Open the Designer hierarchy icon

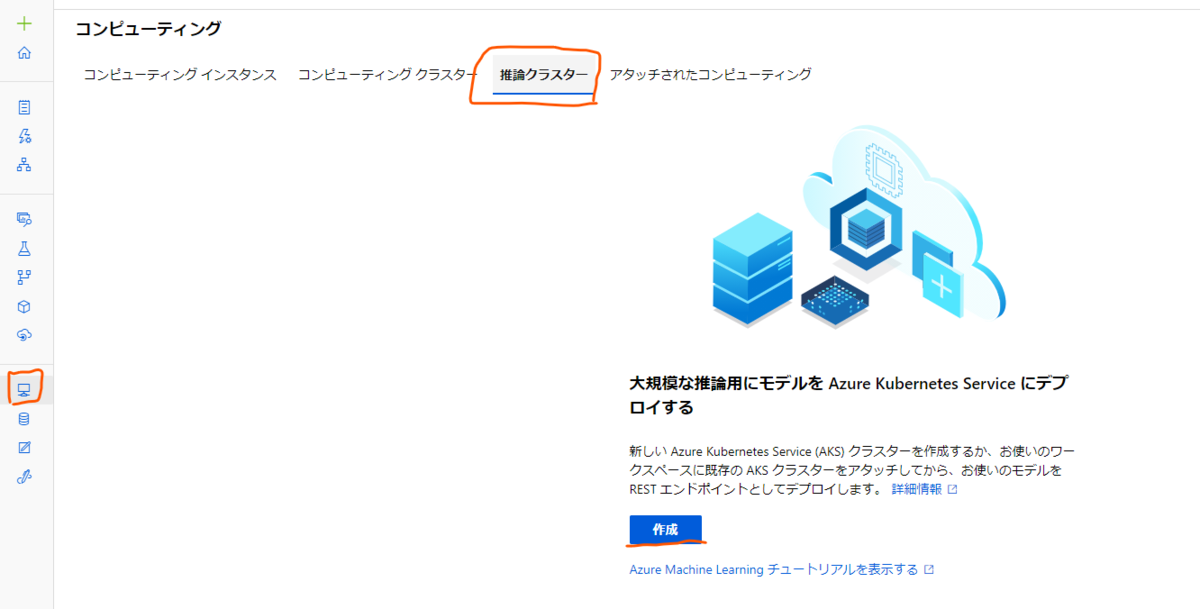pos(25,164)
